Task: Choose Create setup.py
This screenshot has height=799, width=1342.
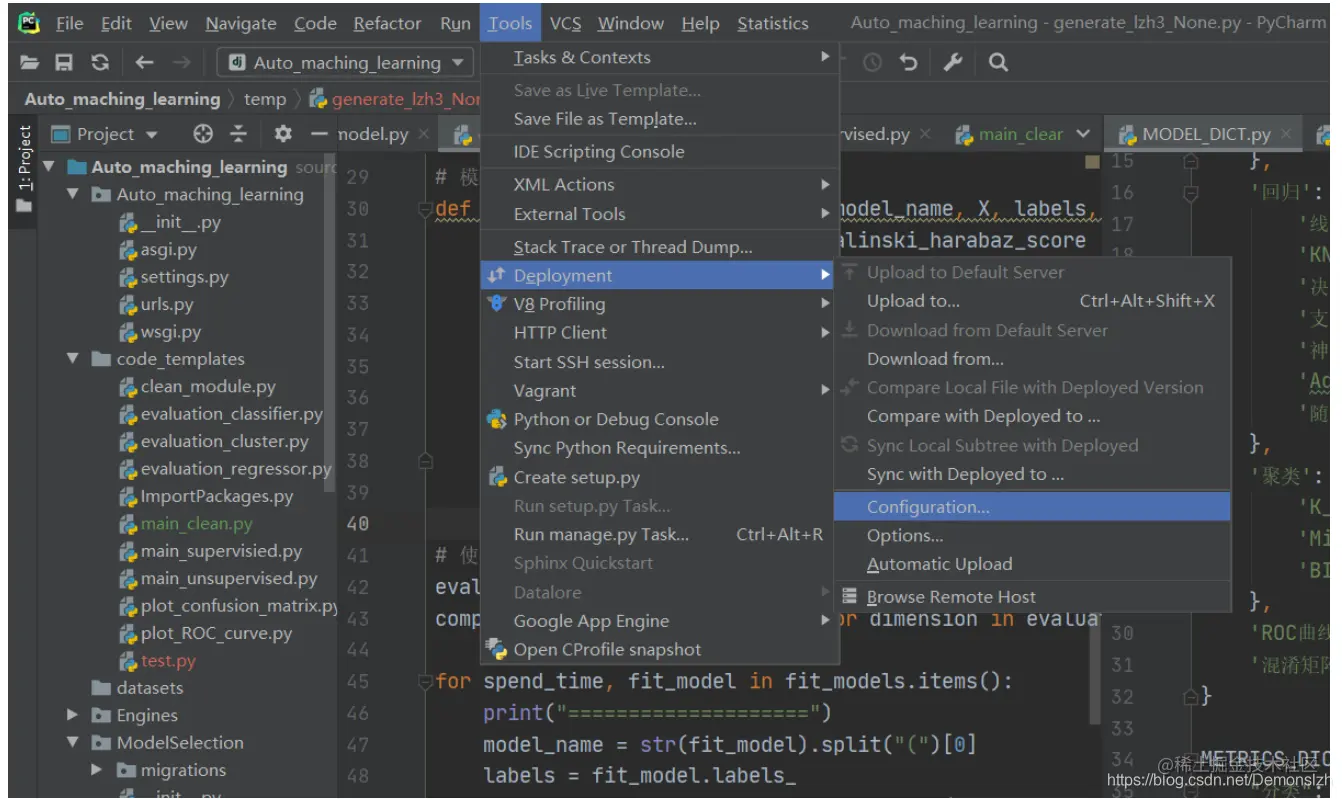Action: (x=659, y=478)
